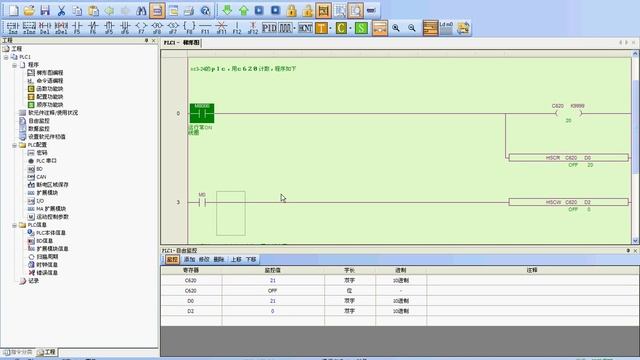
Task: Stop the PLC with blue stop icon
Action: coord(276,11)
